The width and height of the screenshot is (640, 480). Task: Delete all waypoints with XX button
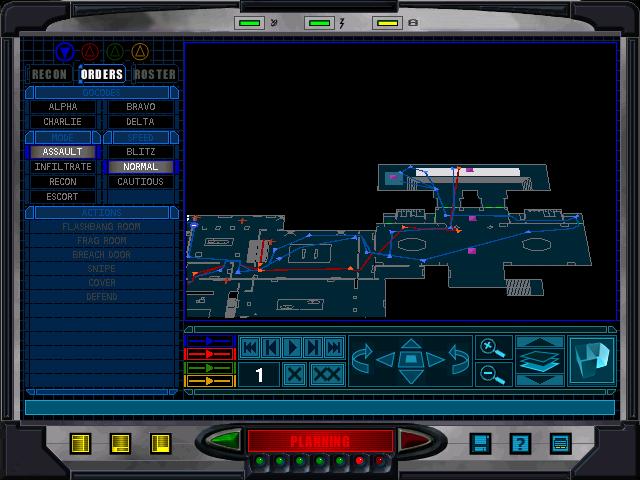click(x=327, y=375)
